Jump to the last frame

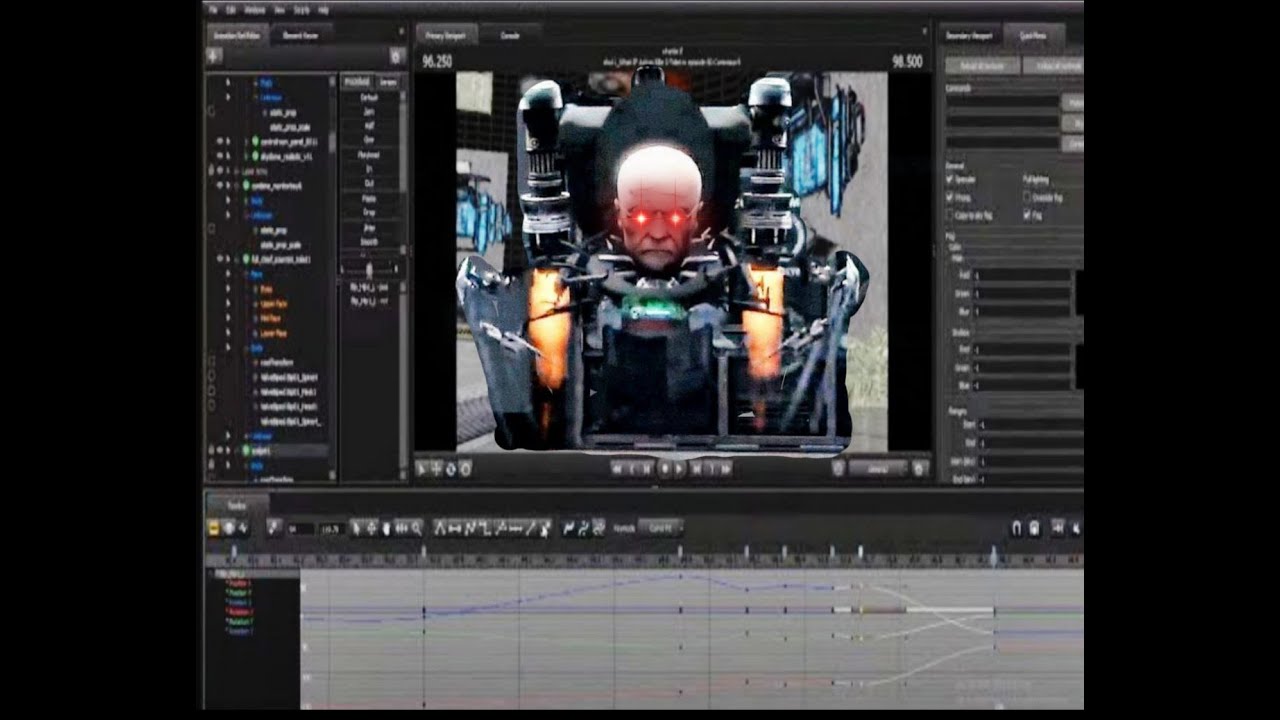726,468
